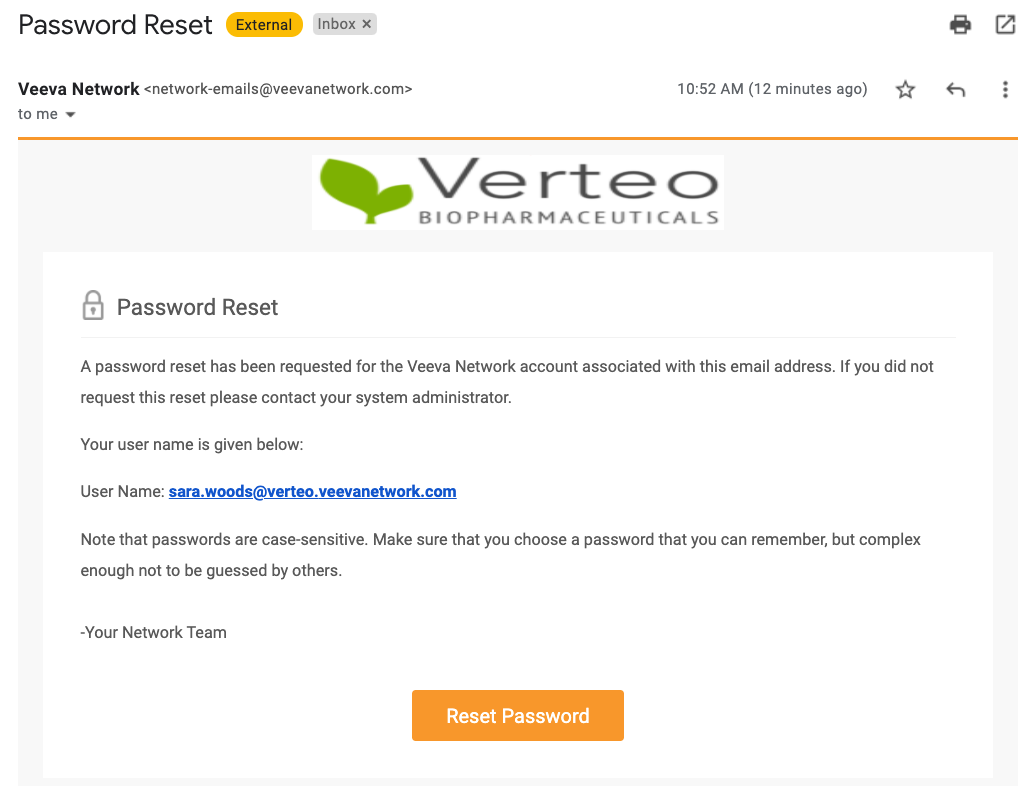Click the Password Reset subject title
The height and width of the screenshot is (786, 1024).
pyautogui.click(x=116, y=25)
